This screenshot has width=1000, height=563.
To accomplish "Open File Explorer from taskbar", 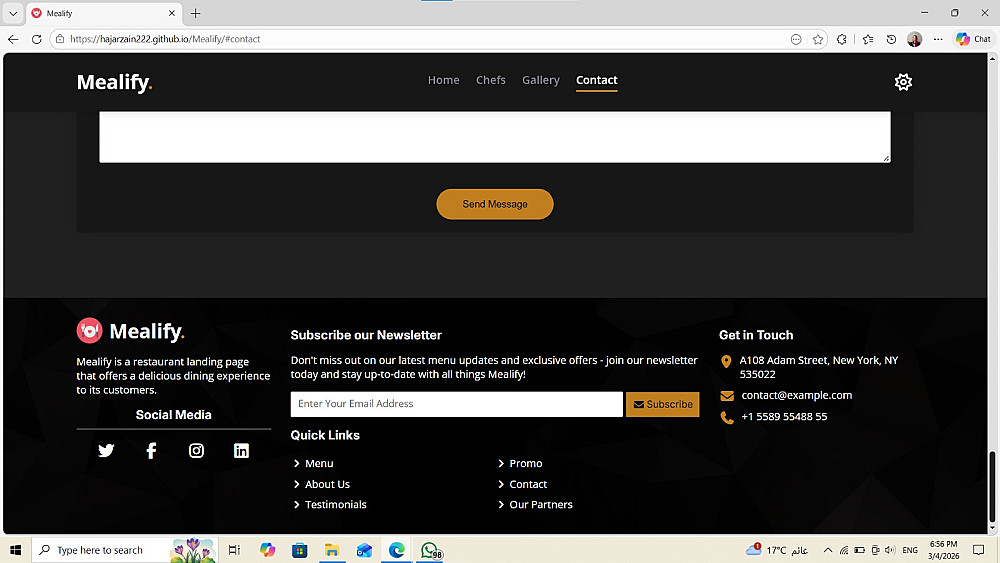I will tap(332, 550).
